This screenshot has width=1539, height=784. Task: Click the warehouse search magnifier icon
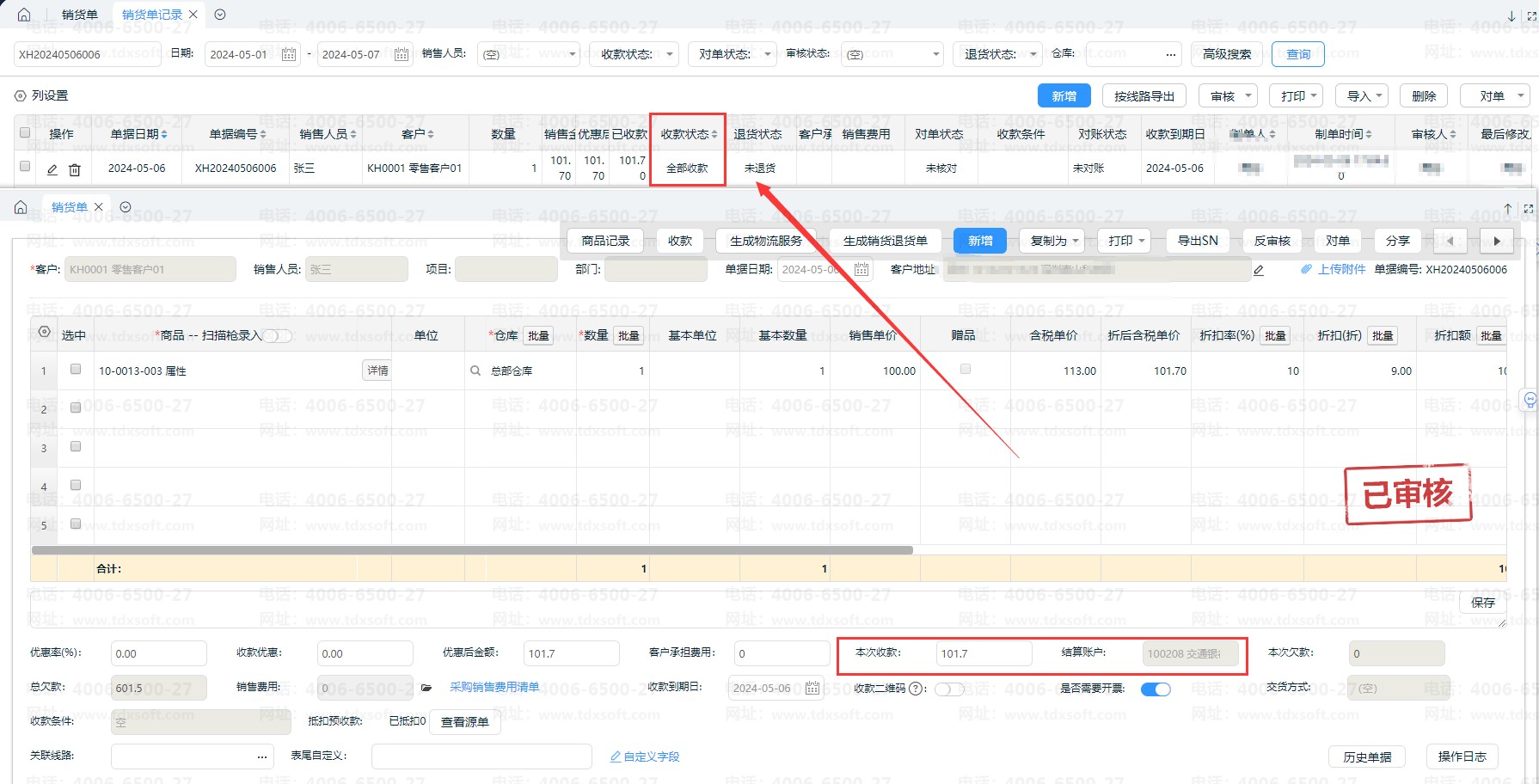pyautogui.click(x=475, y=371)
